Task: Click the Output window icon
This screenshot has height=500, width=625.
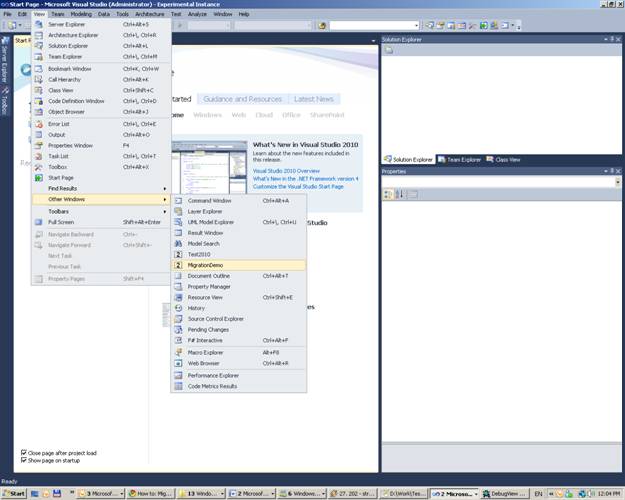Action: 39,135
